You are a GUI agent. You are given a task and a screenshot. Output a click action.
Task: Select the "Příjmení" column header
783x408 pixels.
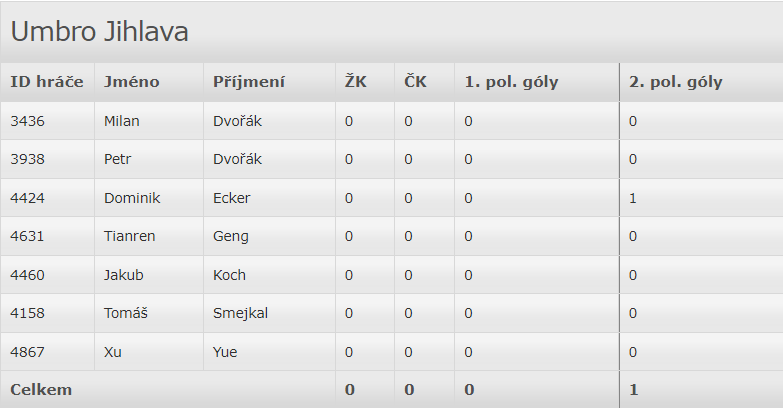click(249, 82)
